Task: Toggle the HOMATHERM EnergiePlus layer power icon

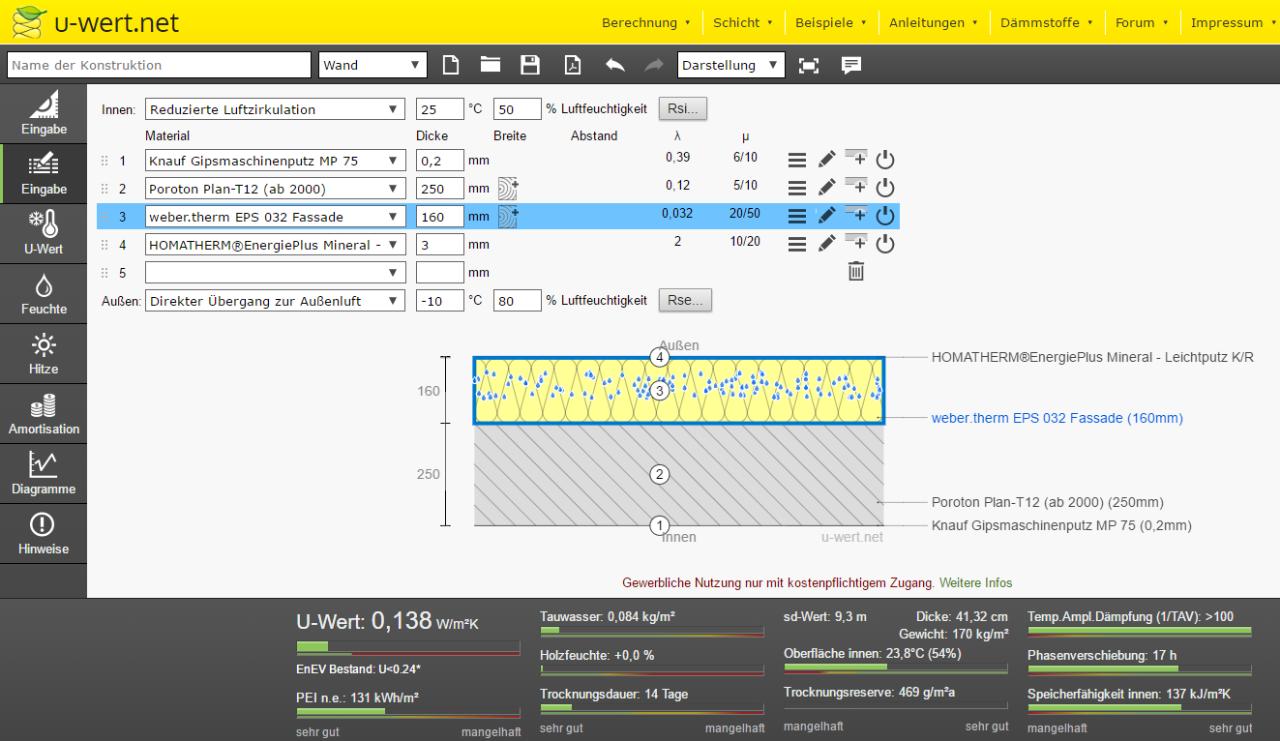Action: click(885, 243)
